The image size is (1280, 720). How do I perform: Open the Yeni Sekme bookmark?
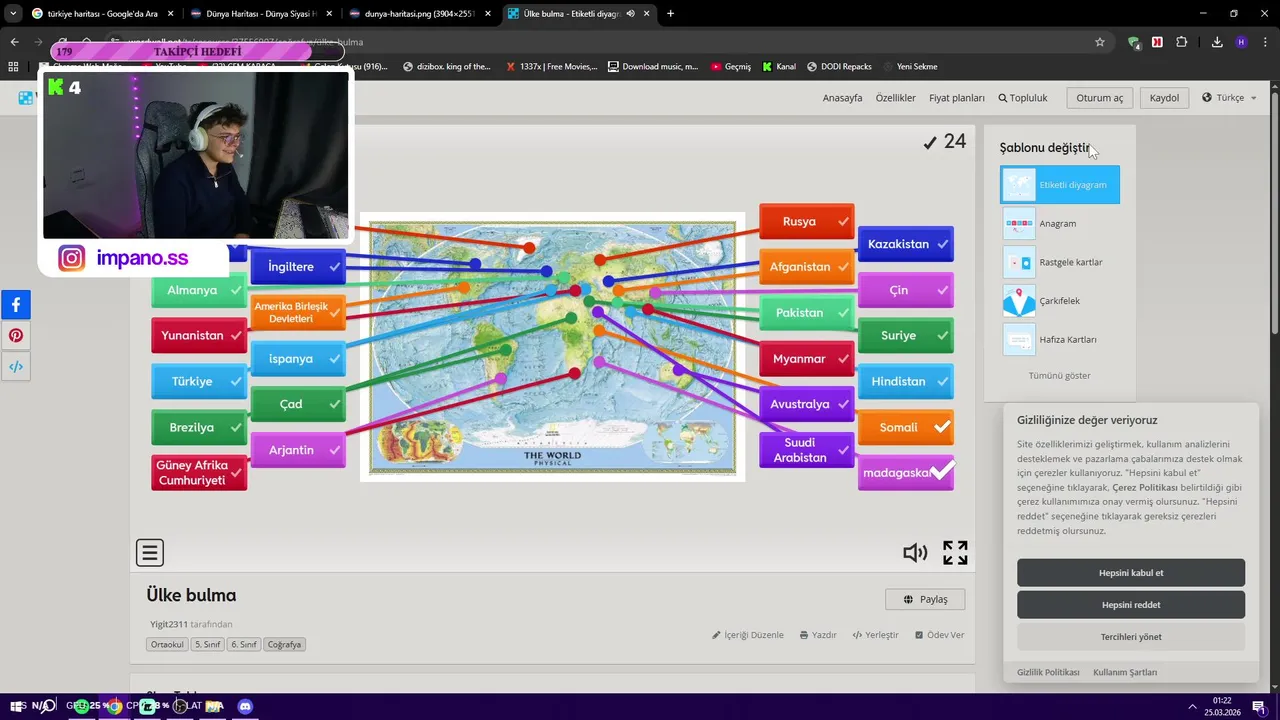tap(910, 67)
